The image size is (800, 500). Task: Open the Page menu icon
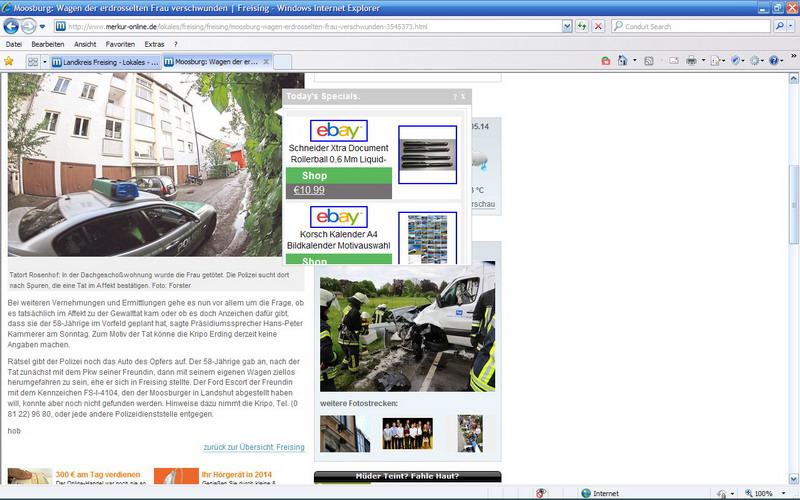coord(717,61)
